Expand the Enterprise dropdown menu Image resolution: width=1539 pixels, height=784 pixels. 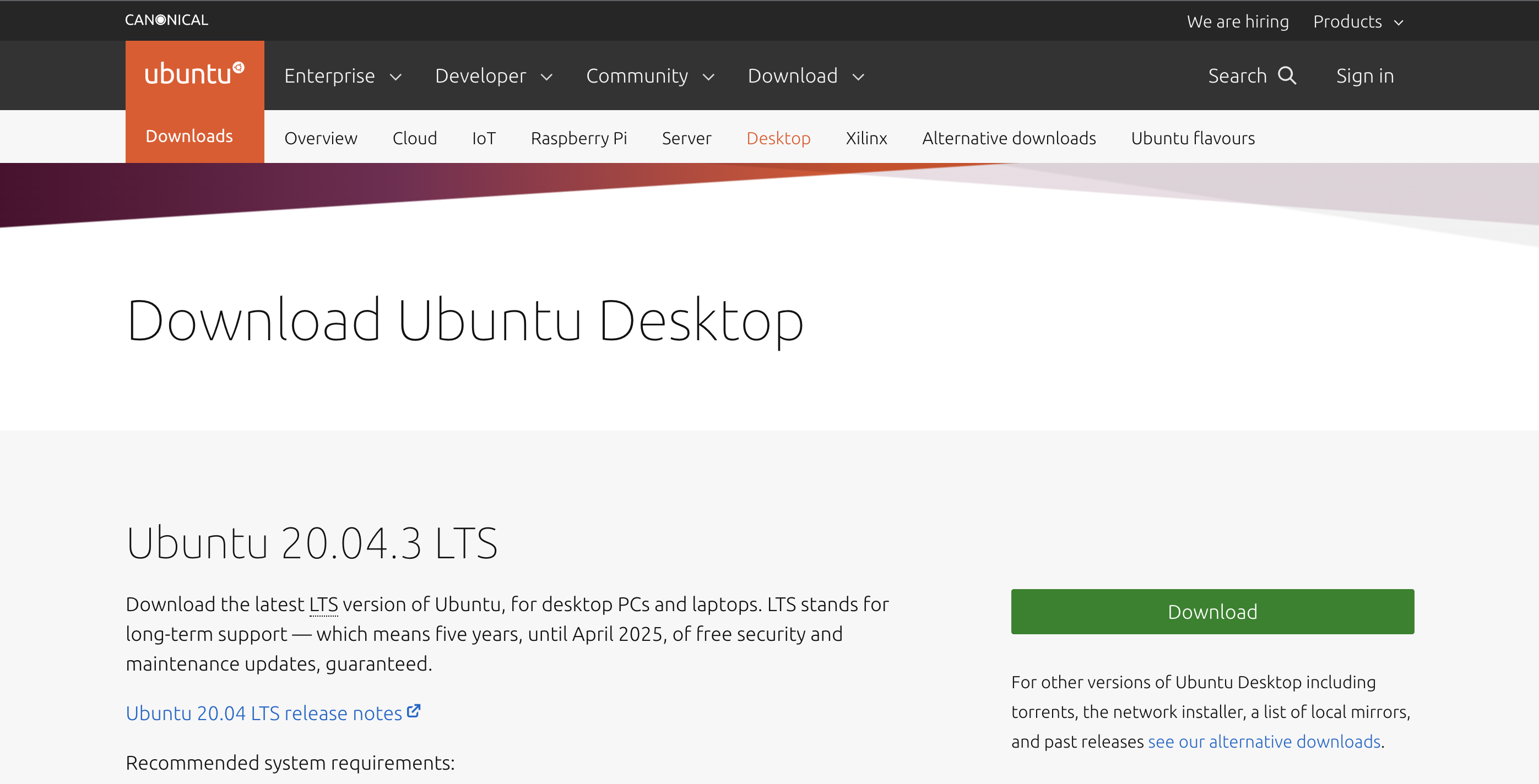click(x=342, y=76)
